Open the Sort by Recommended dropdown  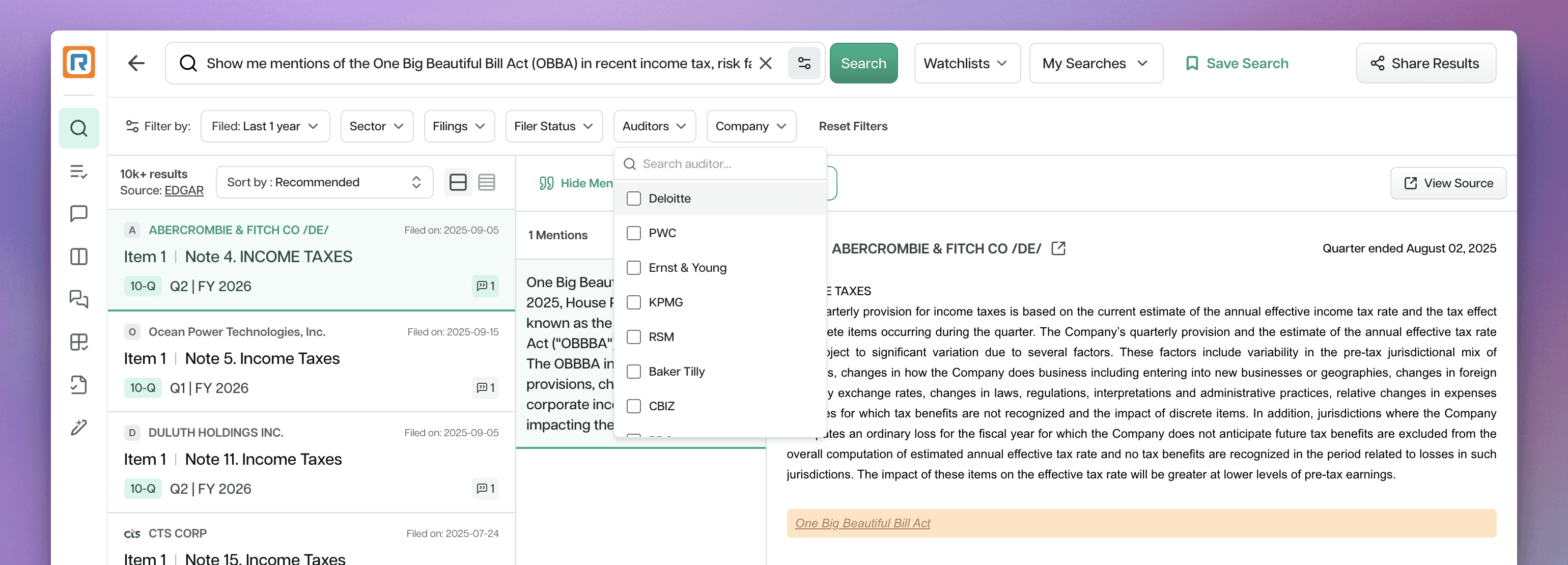click(324, 182)
